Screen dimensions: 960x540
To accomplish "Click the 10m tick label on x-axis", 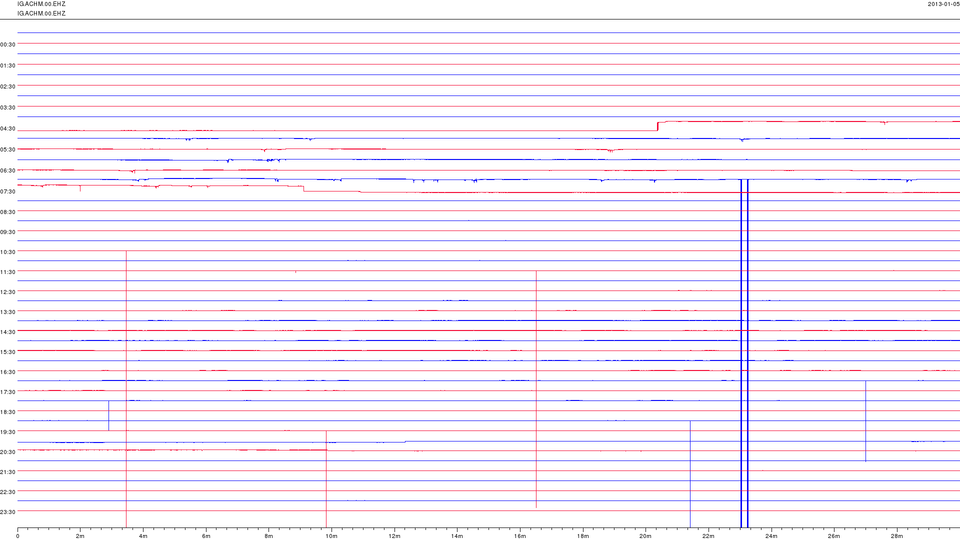I will coord(331,536).
